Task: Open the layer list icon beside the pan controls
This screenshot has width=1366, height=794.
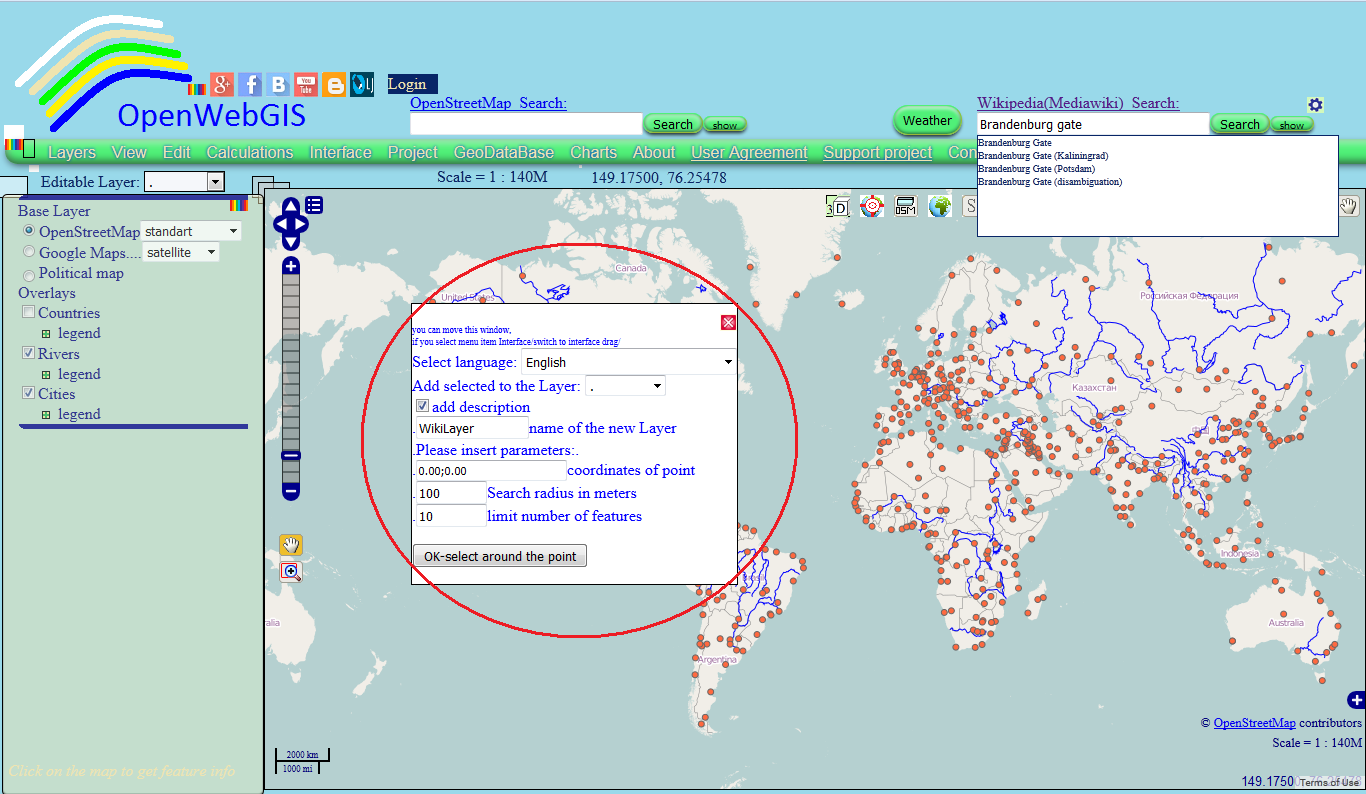Action: click(314, 204)
